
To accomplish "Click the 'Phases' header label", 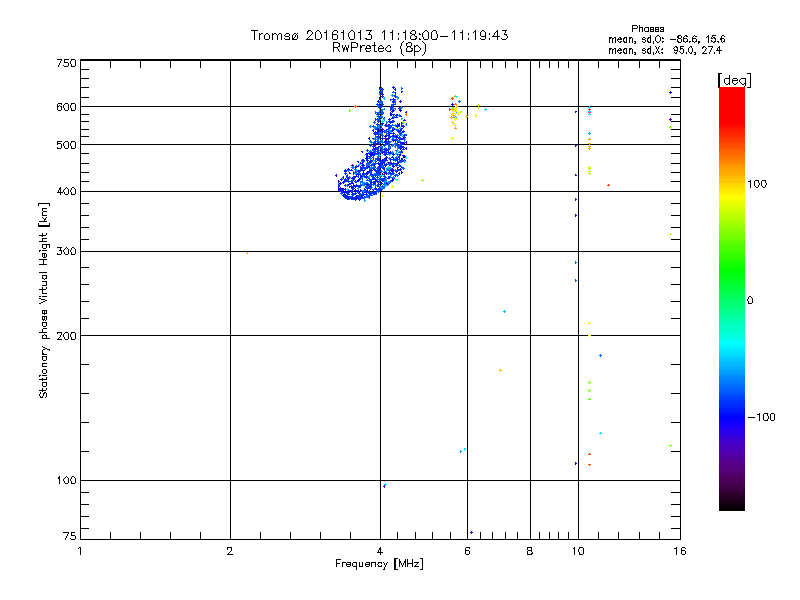I will [647, 29].
